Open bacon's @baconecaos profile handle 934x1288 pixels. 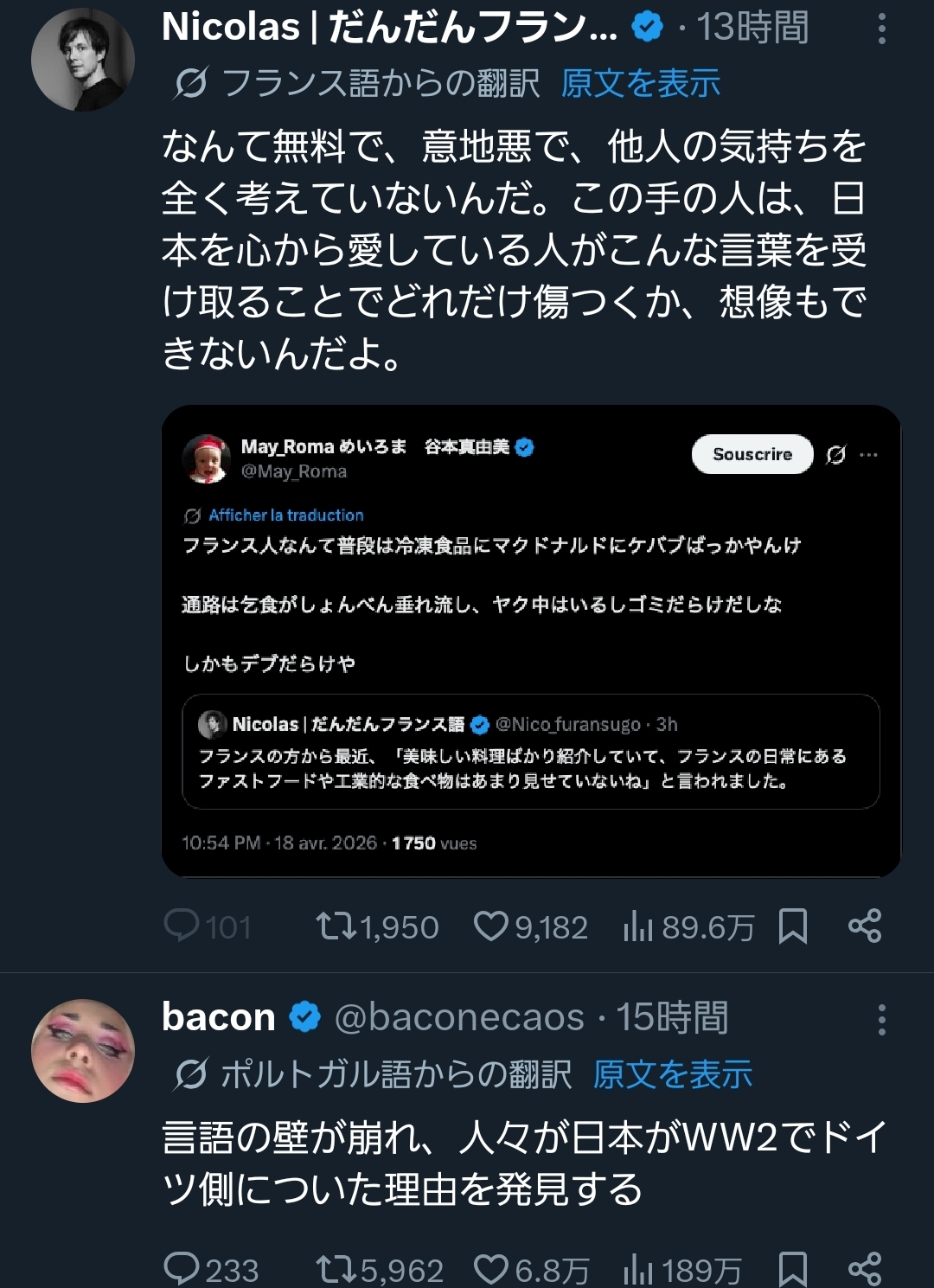coord(459,1018)
